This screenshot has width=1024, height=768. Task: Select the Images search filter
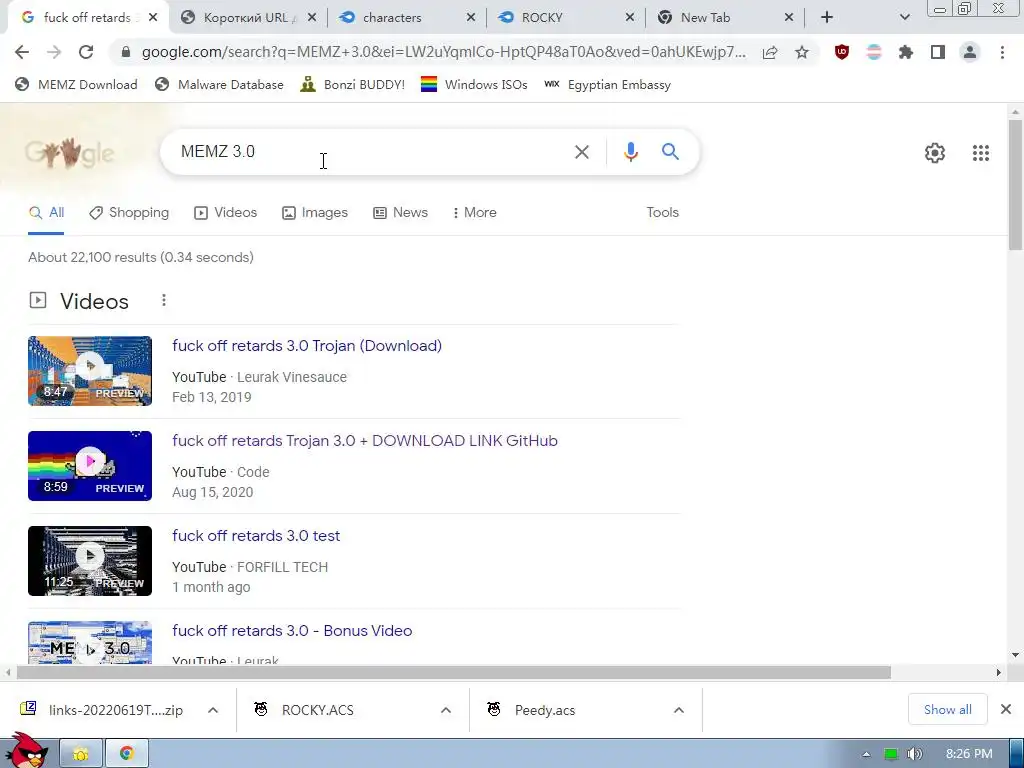pos(315,212)
